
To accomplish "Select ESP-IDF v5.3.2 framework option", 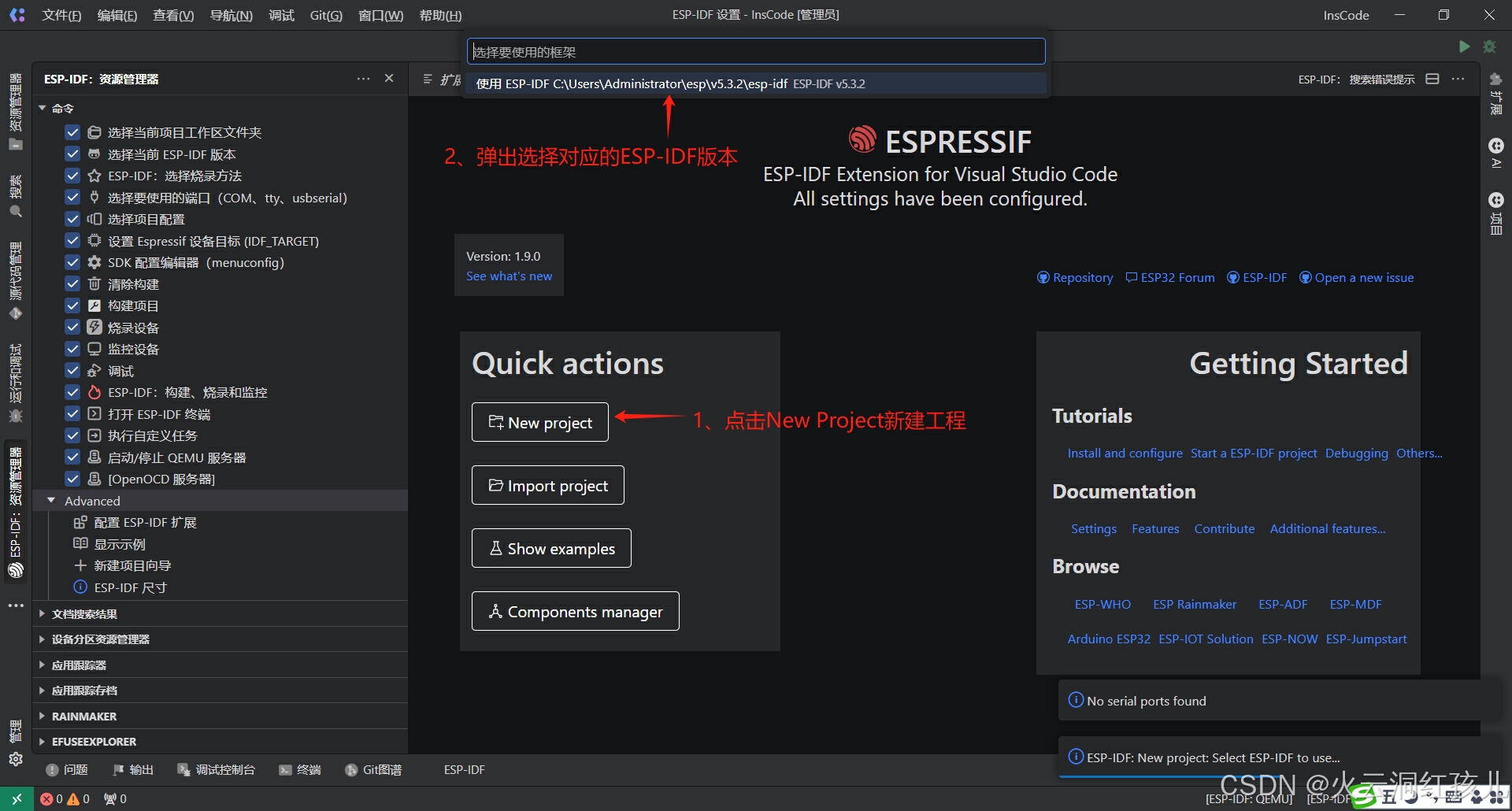I will (x=756, y=83).
